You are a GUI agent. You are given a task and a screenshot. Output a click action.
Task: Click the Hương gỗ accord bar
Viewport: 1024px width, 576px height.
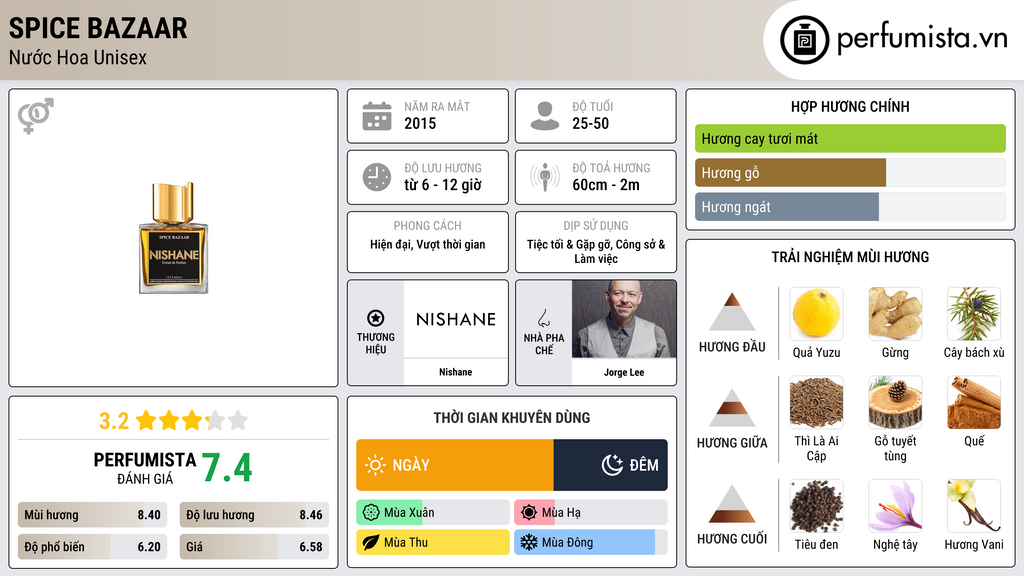(850, 173)
